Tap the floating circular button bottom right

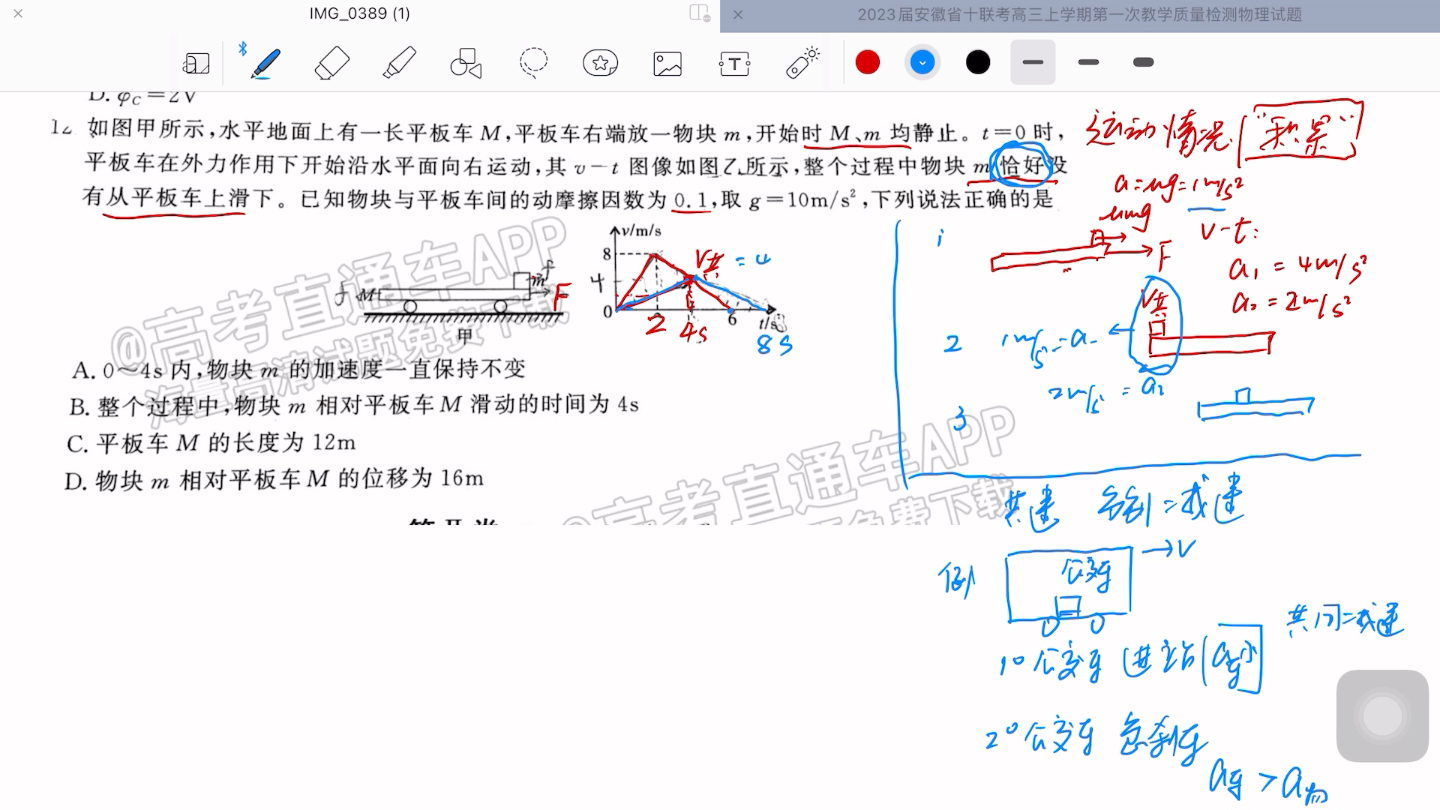pos(1382,716)
